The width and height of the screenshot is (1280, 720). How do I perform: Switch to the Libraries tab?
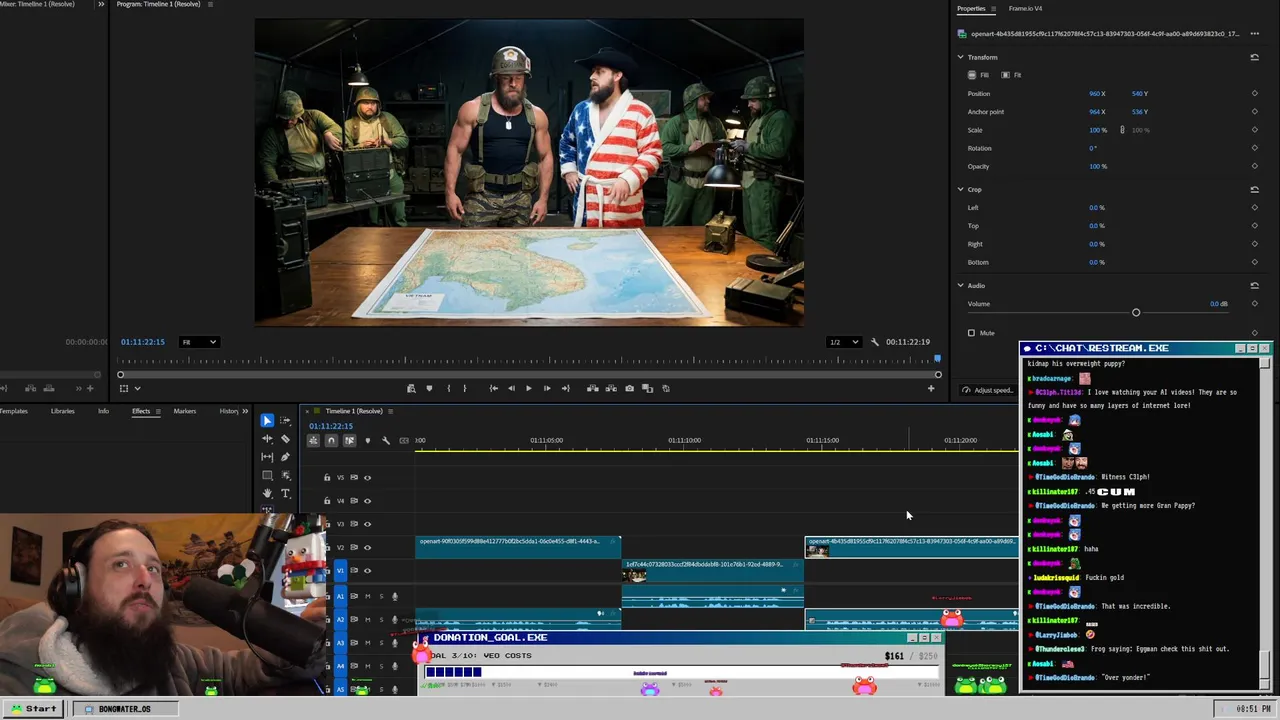[x=62, y=411]
